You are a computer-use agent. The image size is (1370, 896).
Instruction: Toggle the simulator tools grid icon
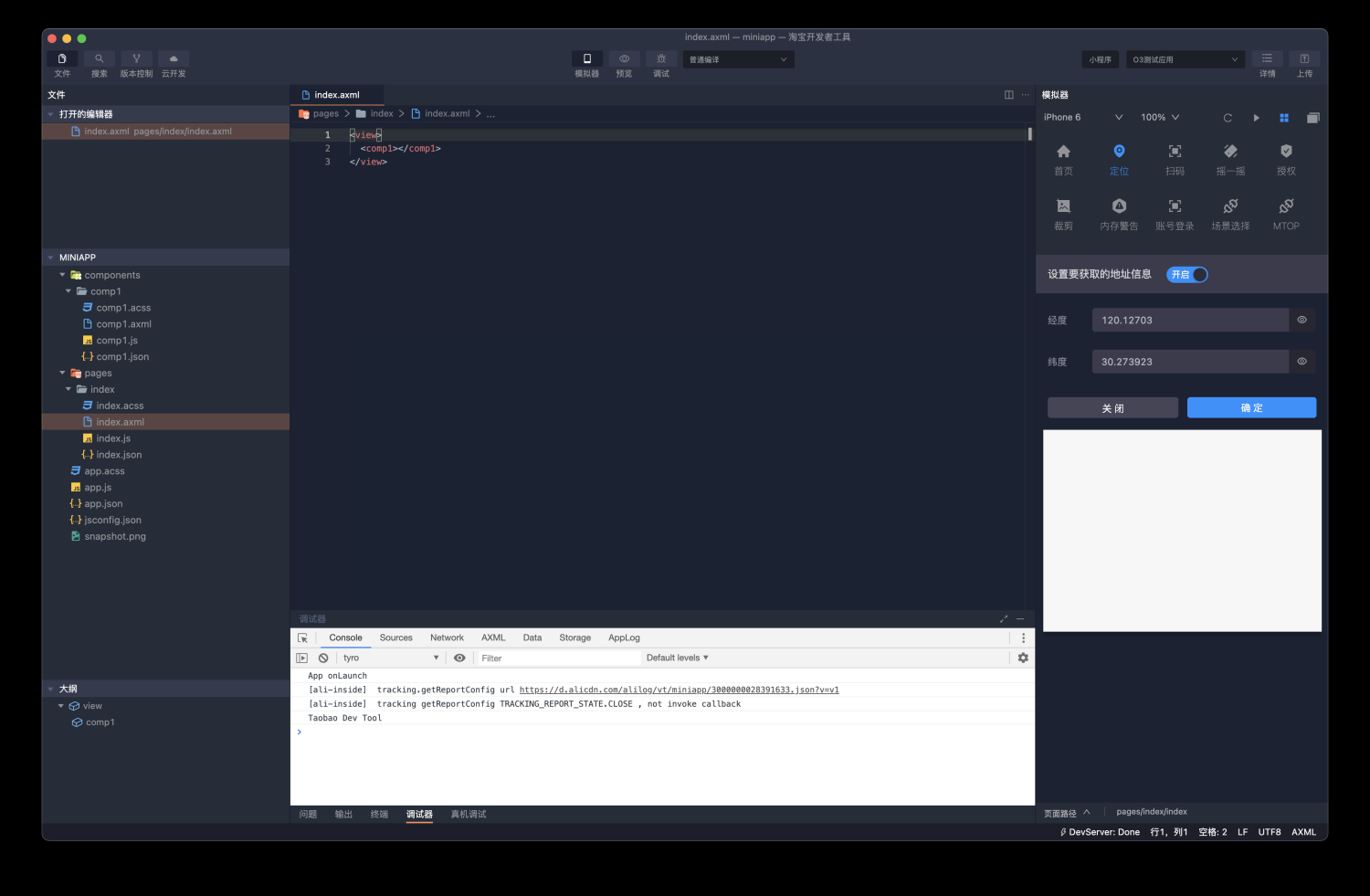1284,118
